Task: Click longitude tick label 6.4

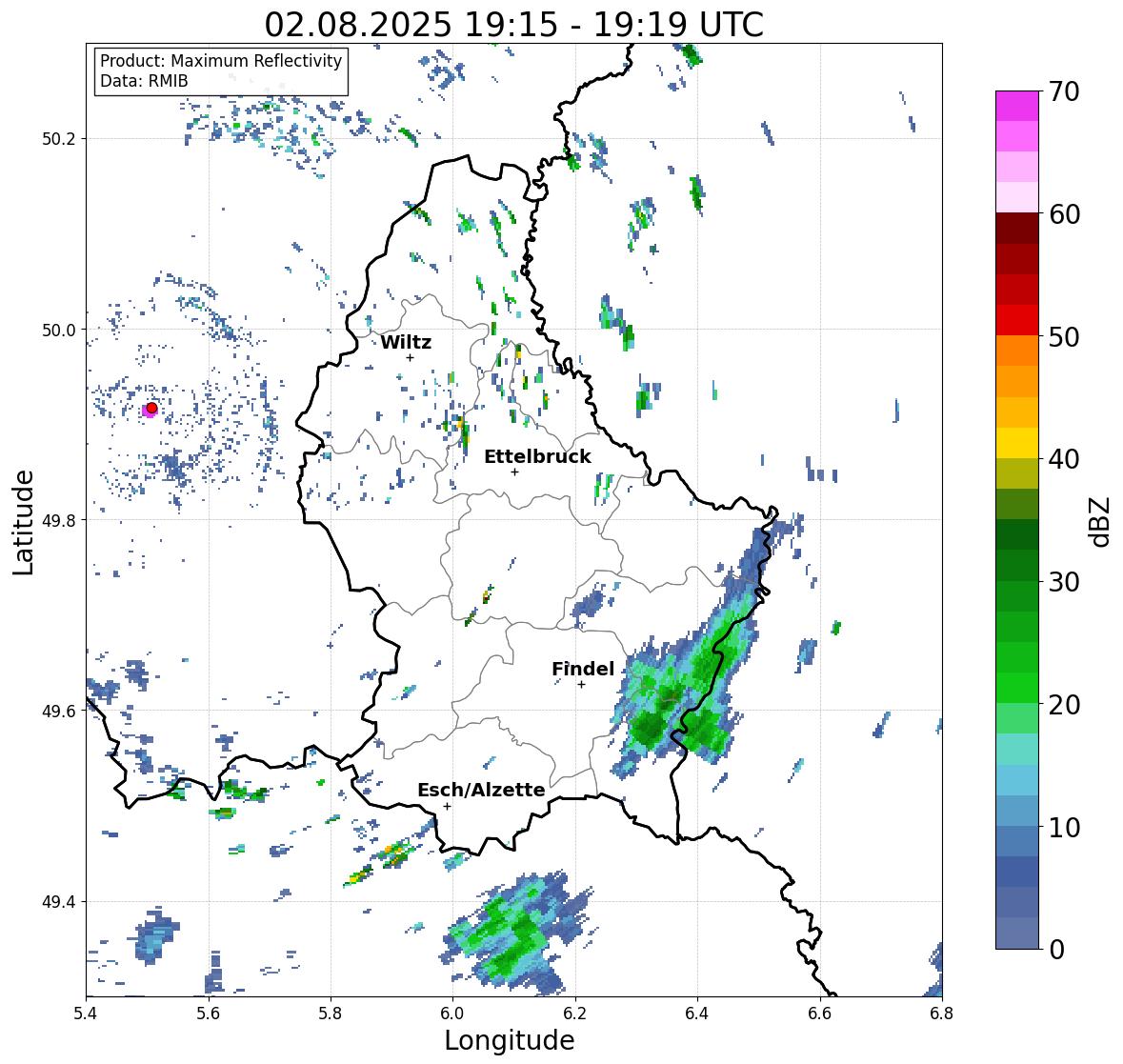Action: point(697,1013)
